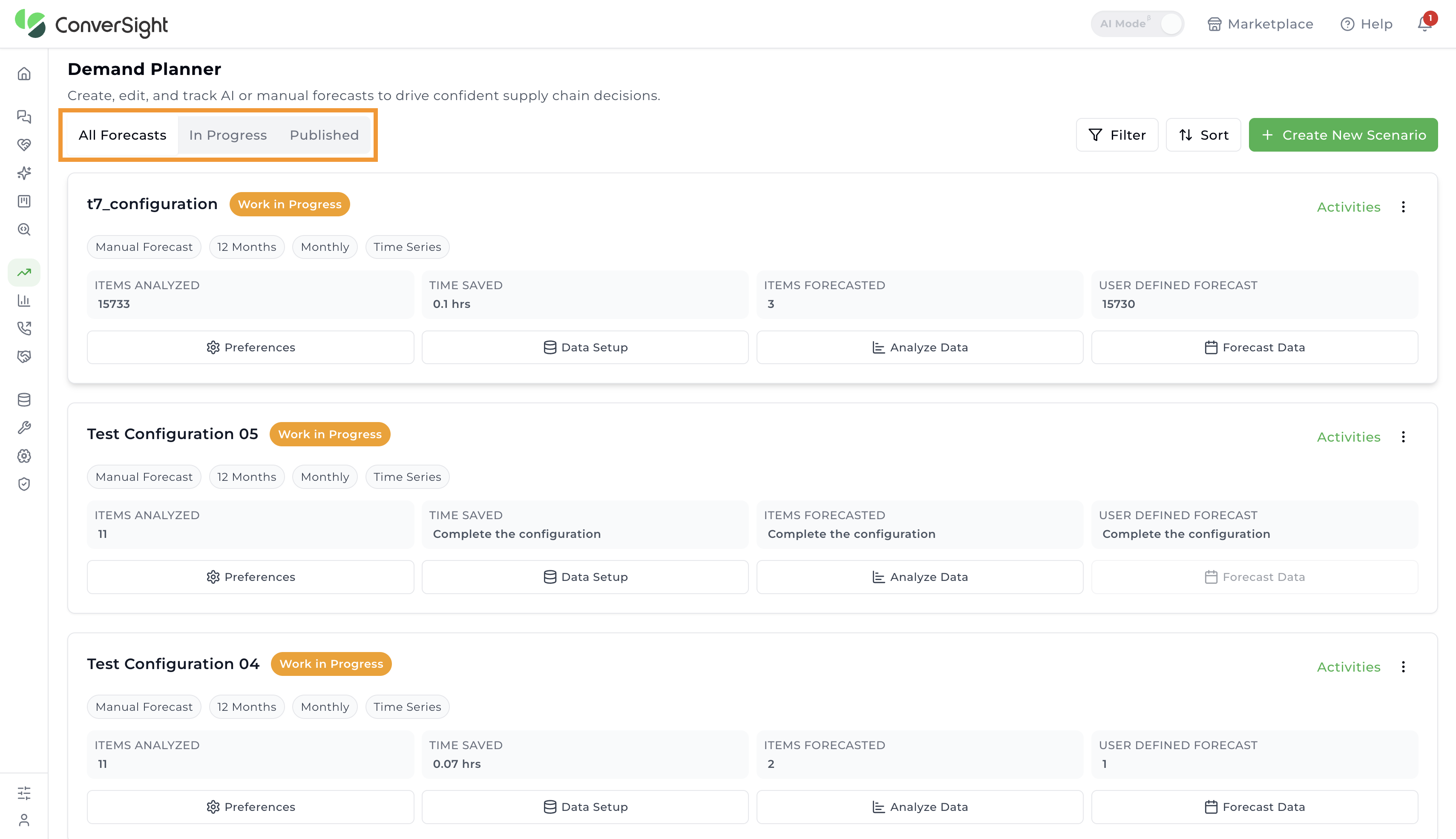The width and height of the screenshot is (1456, 839).
Task: Open the Demand Planner trend icon
Action: pyautogui.click(x=23, y=272)
